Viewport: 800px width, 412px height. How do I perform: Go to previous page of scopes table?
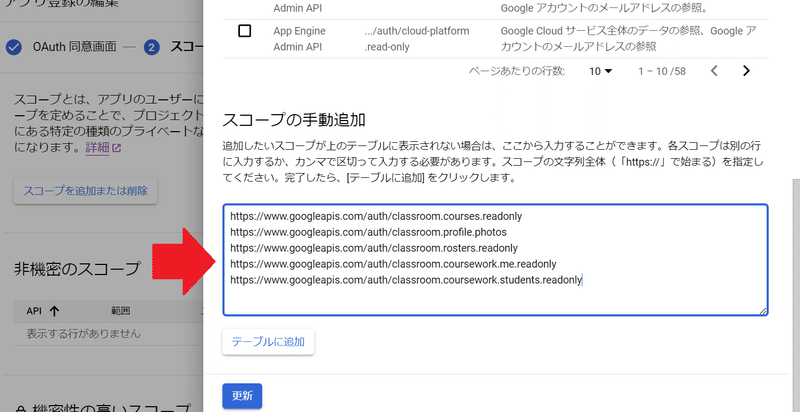714,71
